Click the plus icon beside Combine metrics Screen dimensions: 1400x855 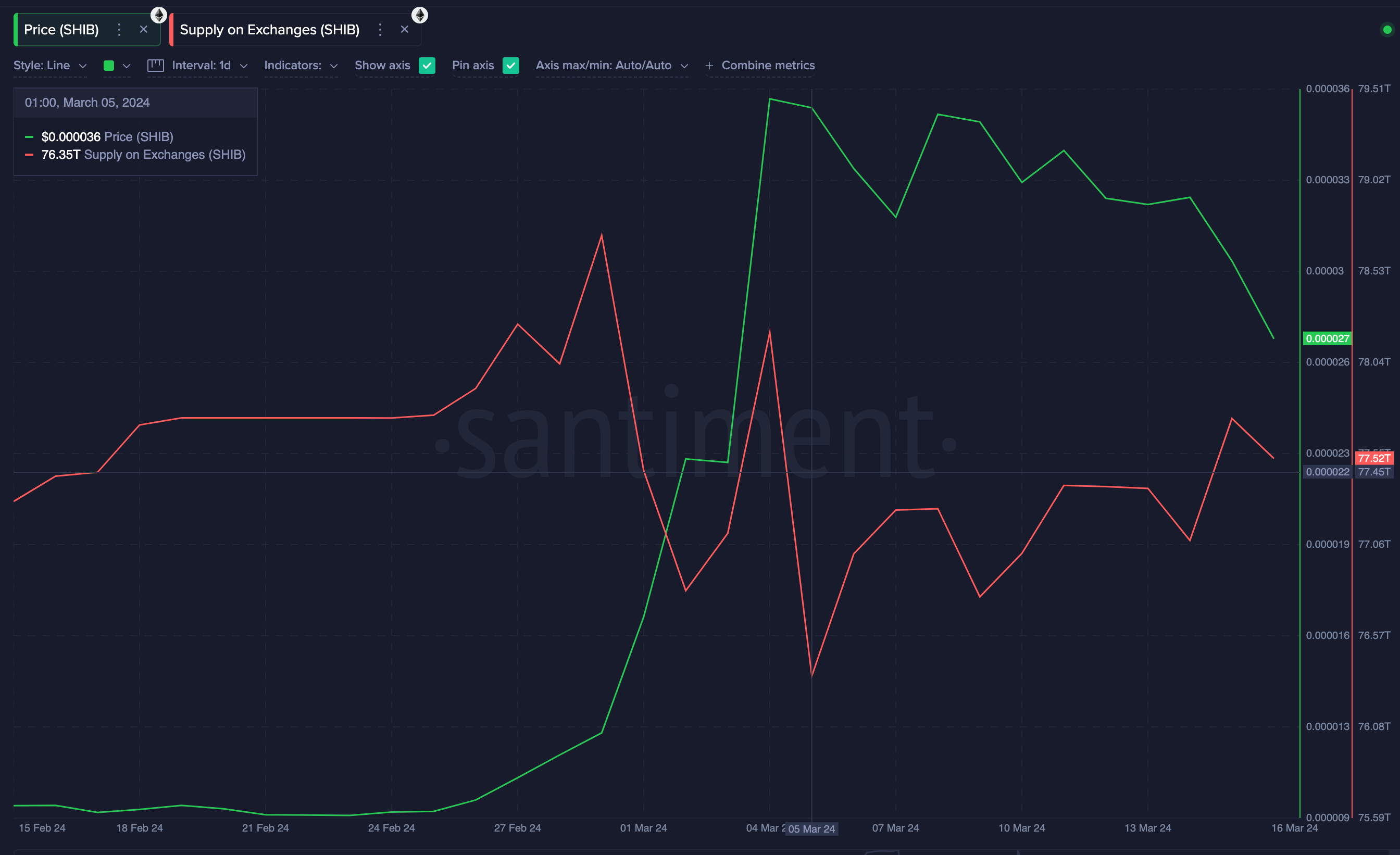pyautogui.click(x=708, y=65)
